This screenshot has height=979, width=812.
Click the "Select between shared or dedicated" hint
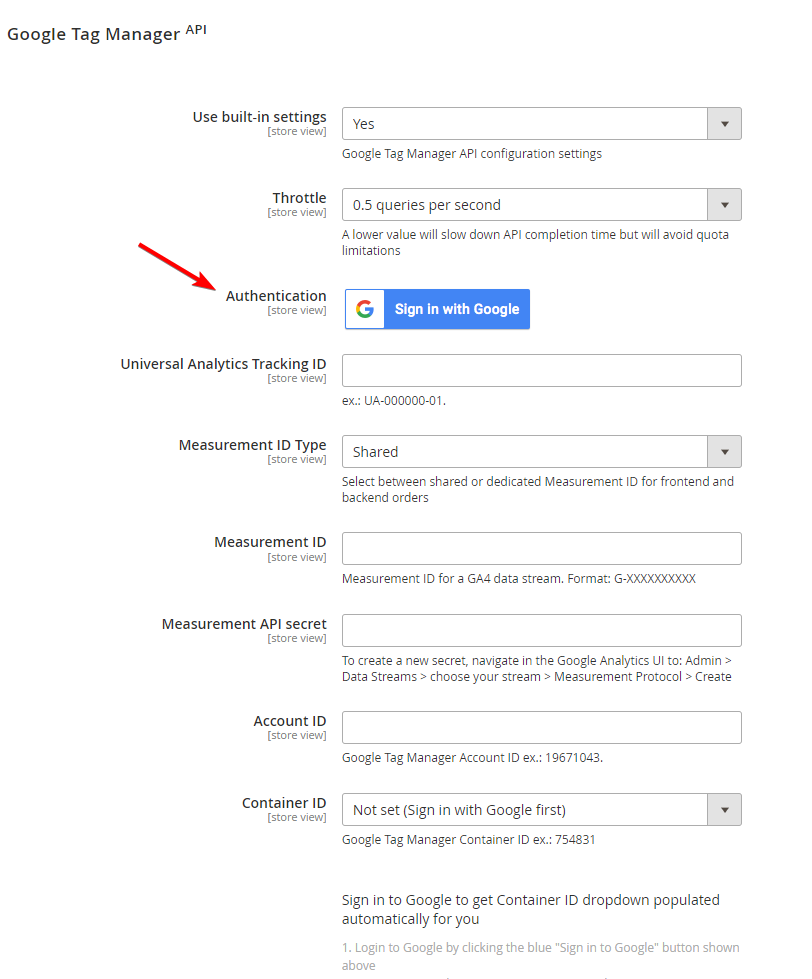click(x=538, y=490)
